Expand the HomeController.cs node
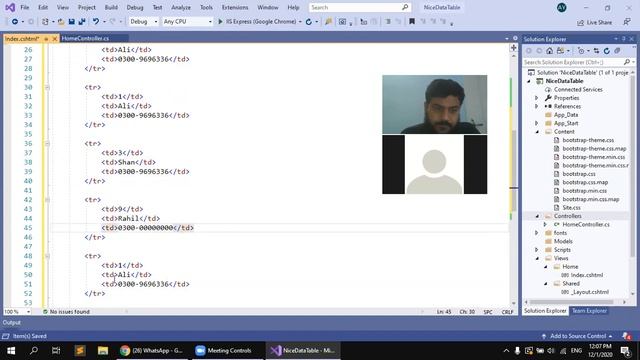640x360 pixels. tap(545, 224)
